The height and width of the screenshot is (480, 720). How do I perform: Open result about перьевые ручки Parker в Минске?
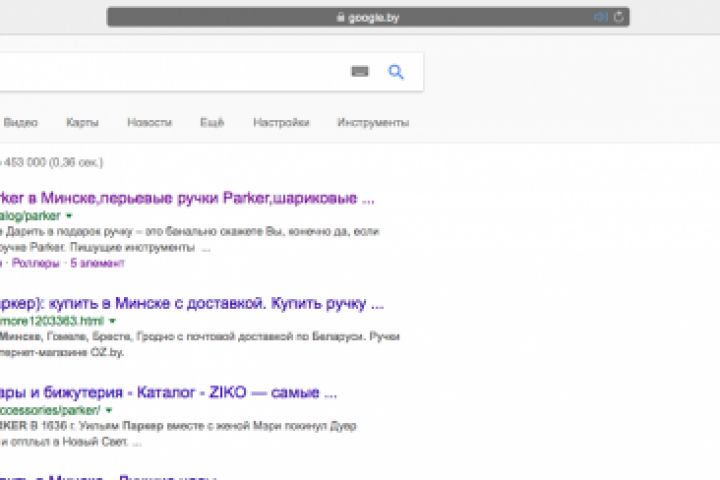[187, 198]
